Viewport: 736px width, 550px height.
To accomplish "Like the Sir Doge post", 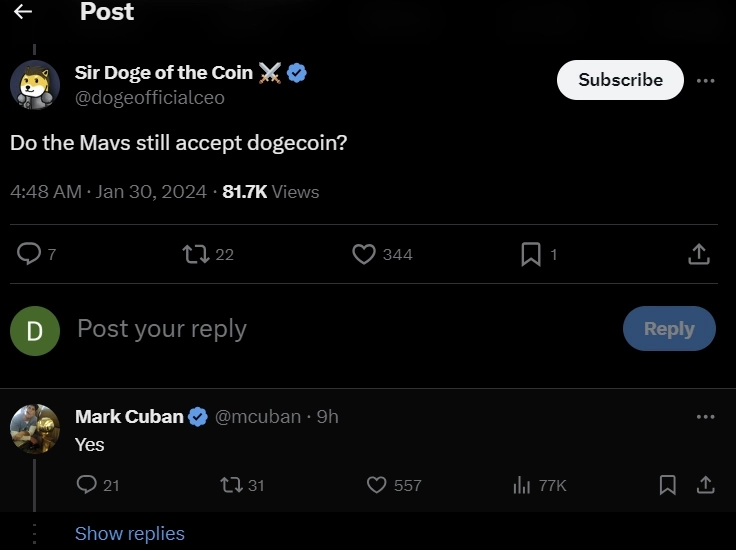I will click(x=364, y=254).
